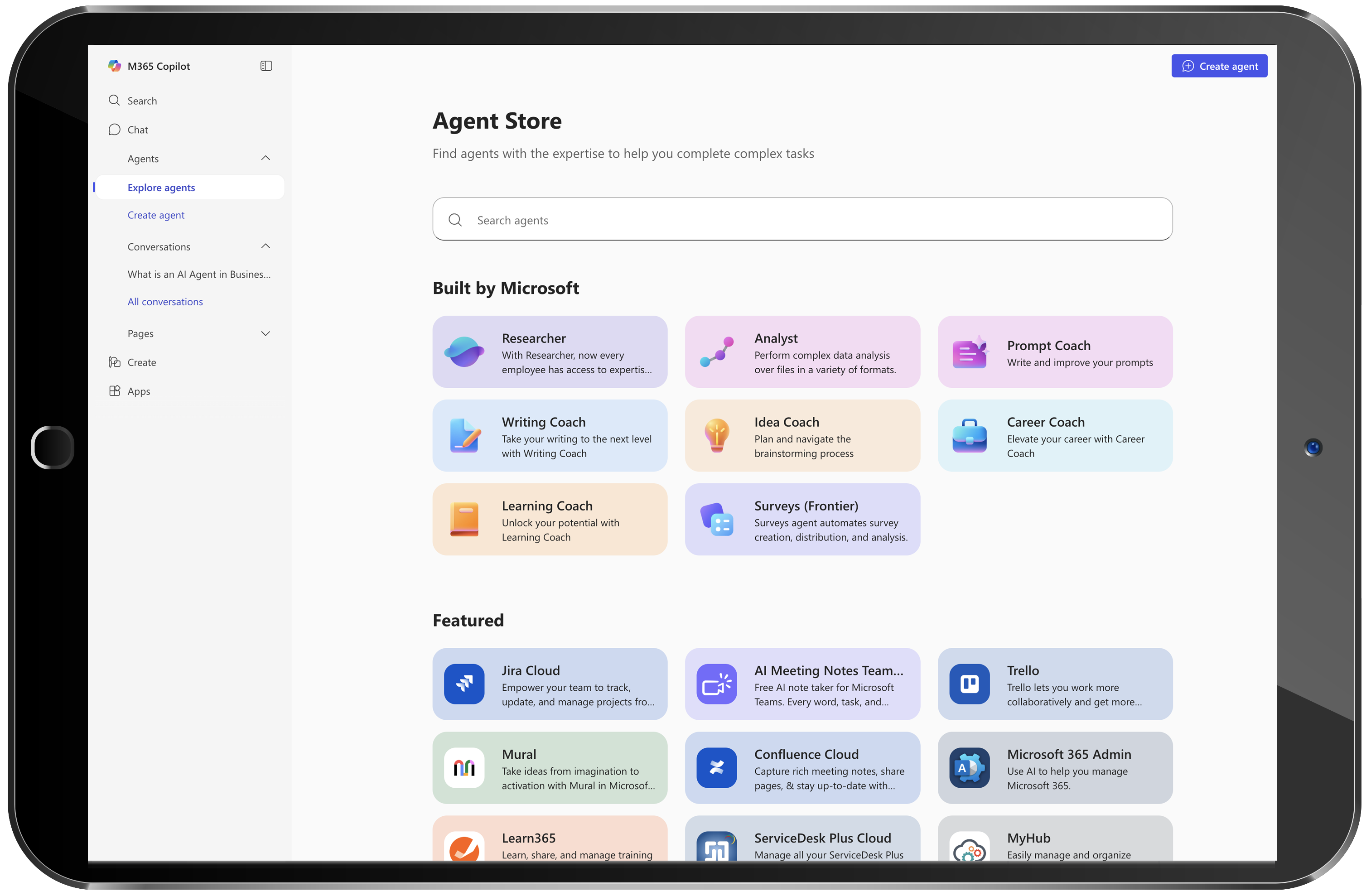The width and height of the screenshot is (1371, 896).
Task: Click the Writing Coach pencil icon
Action: tap(464, 435)
